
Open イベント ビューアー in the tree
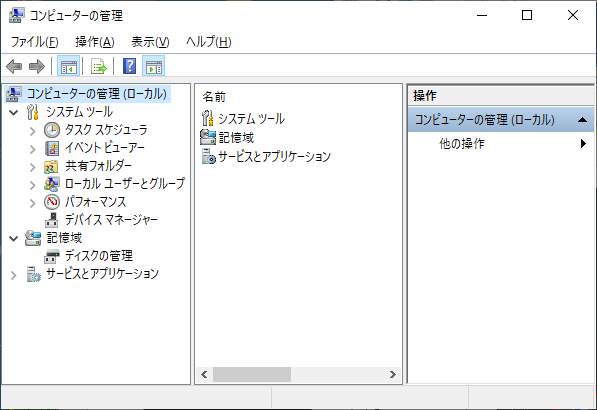click(105, 148)
